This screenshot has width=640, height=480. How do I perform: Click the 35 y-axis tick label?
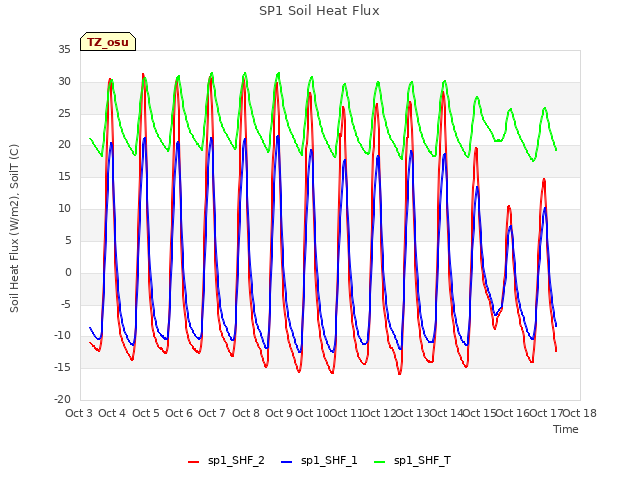[x=64, y=50]
